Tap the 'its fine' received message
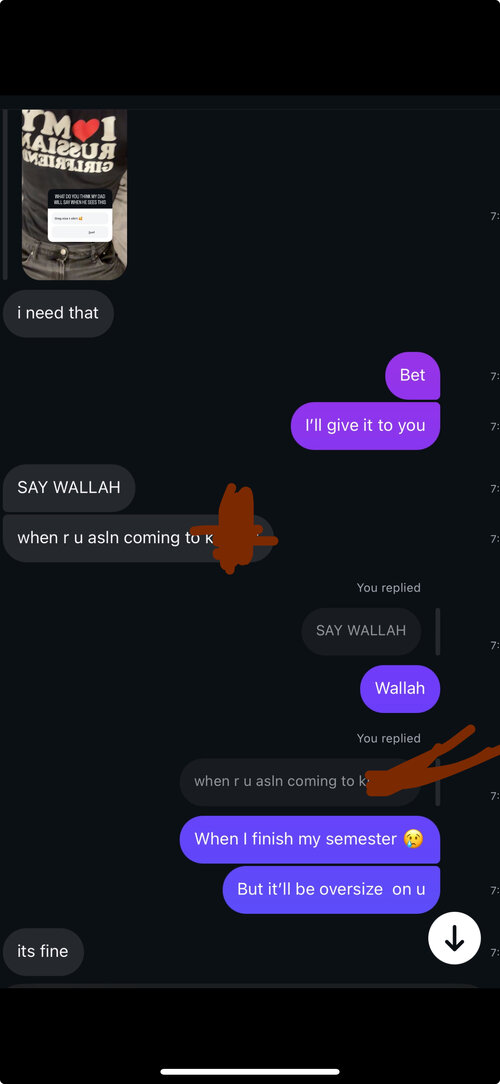Image resolution: width=500 pixels, height=1084 pixels. [43, 951]
